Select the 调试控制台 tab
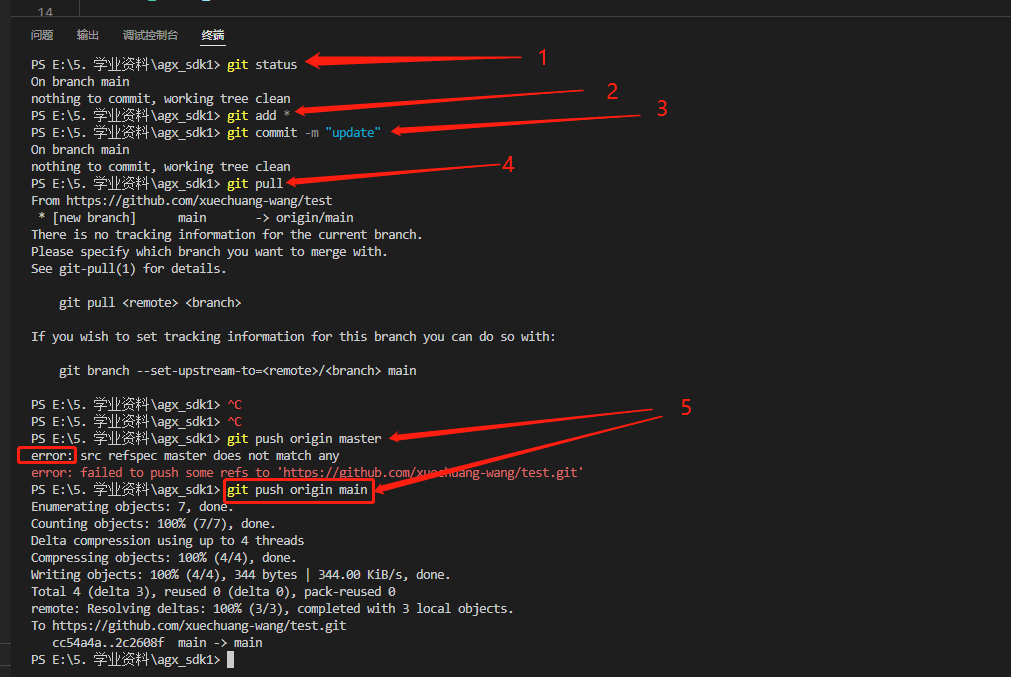 (150, 35)
